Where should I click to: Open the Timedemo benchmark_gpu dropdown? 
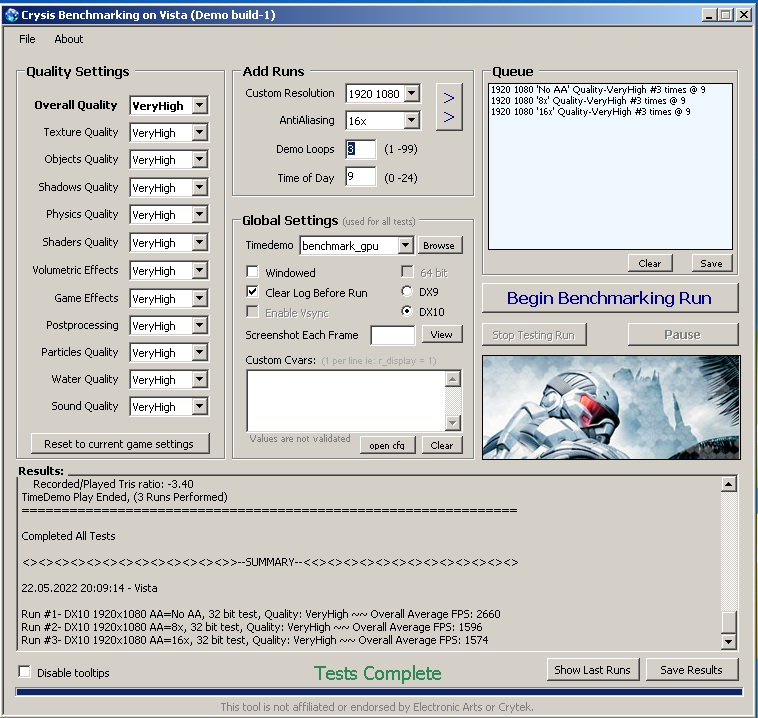click(x=406, y=246)
